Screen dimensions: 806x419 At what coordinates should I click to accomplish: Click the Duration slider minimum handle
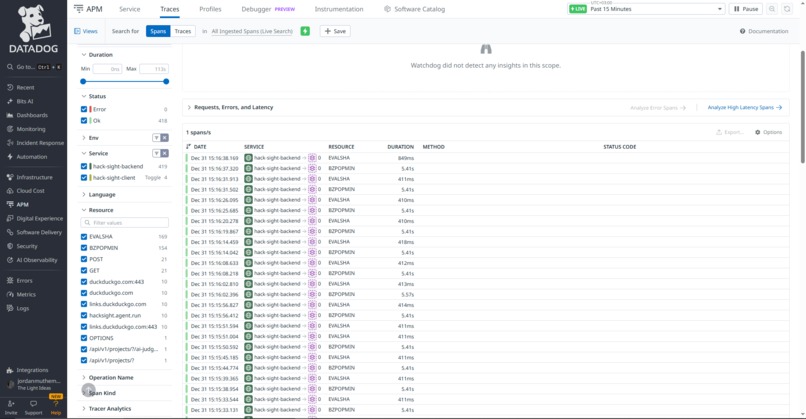pos(83,81)
